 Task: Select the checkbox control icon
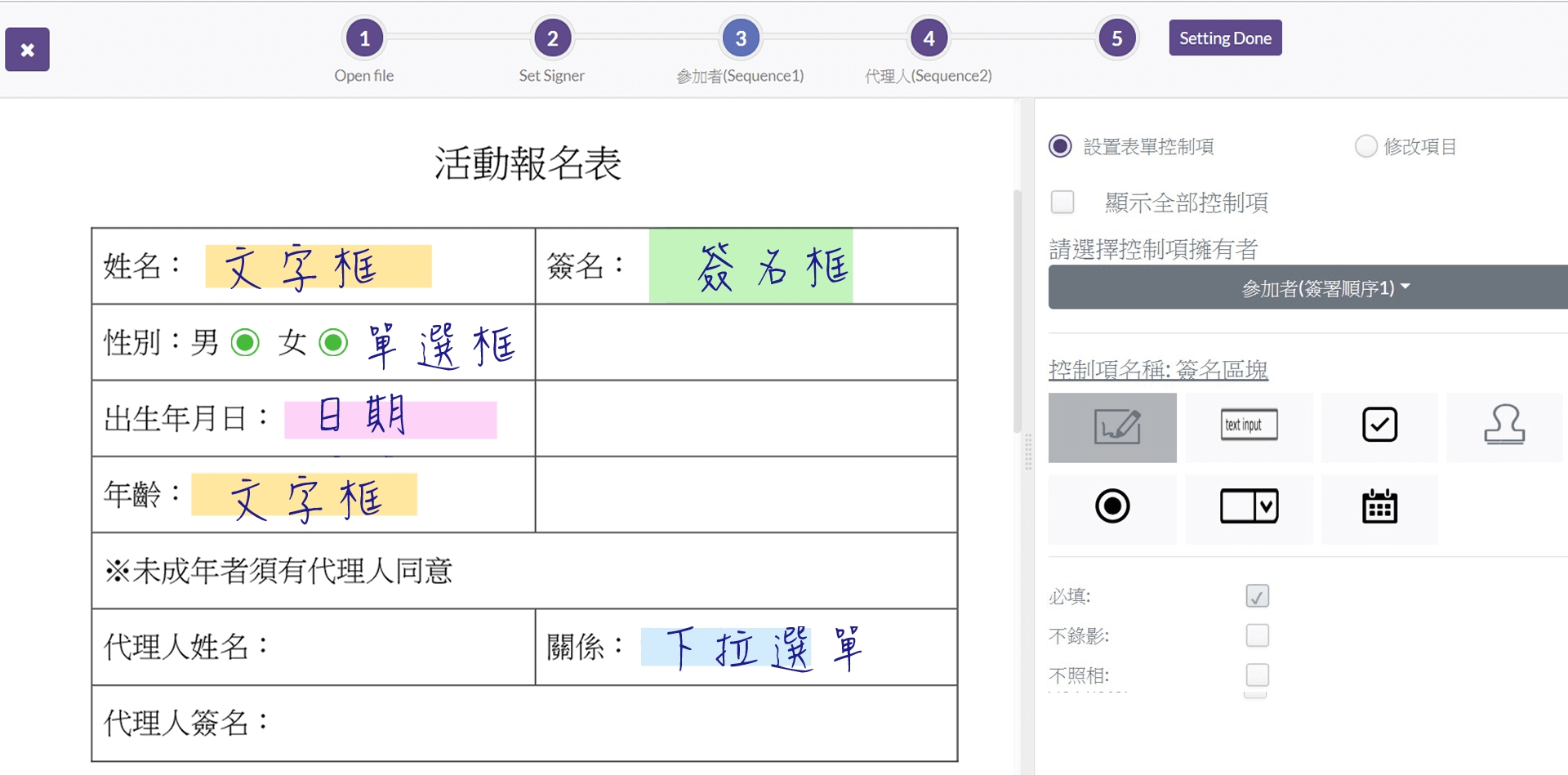pos(1379,425)
